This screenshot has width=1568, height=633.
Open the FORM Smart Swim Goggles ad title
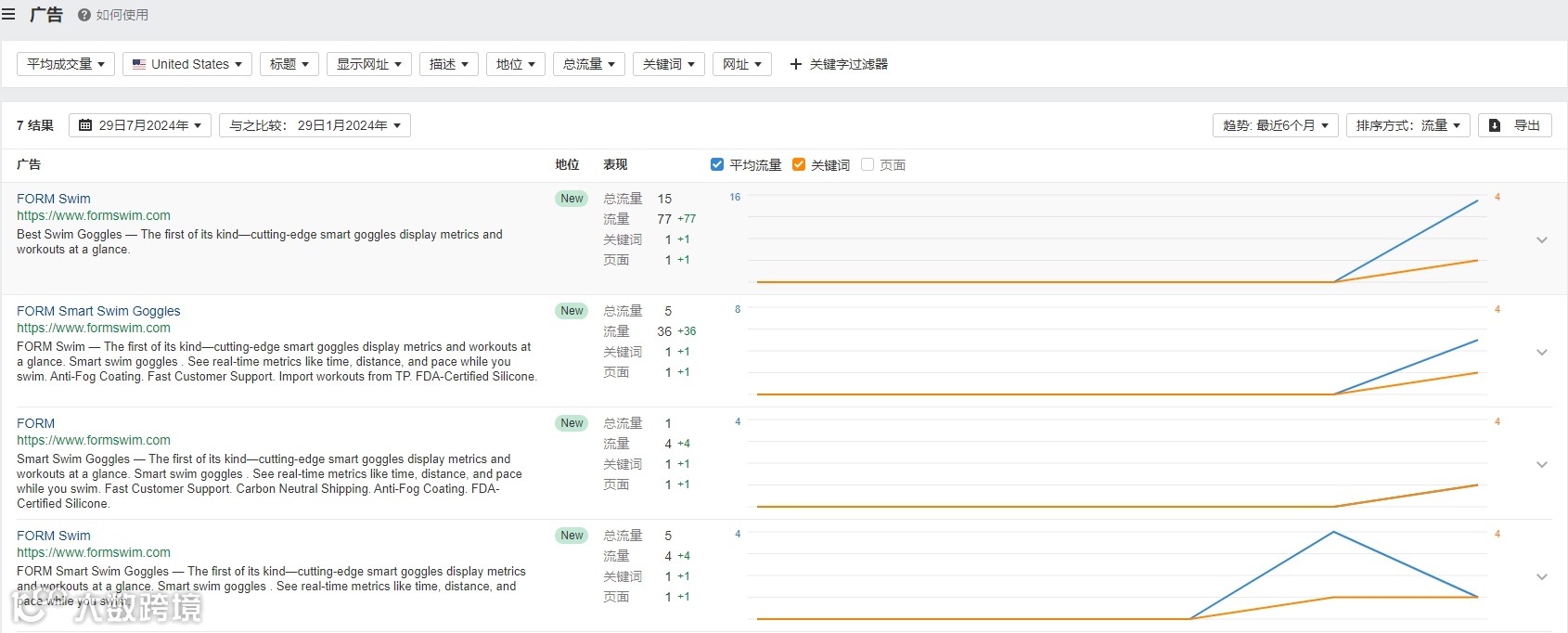[98, 311]
